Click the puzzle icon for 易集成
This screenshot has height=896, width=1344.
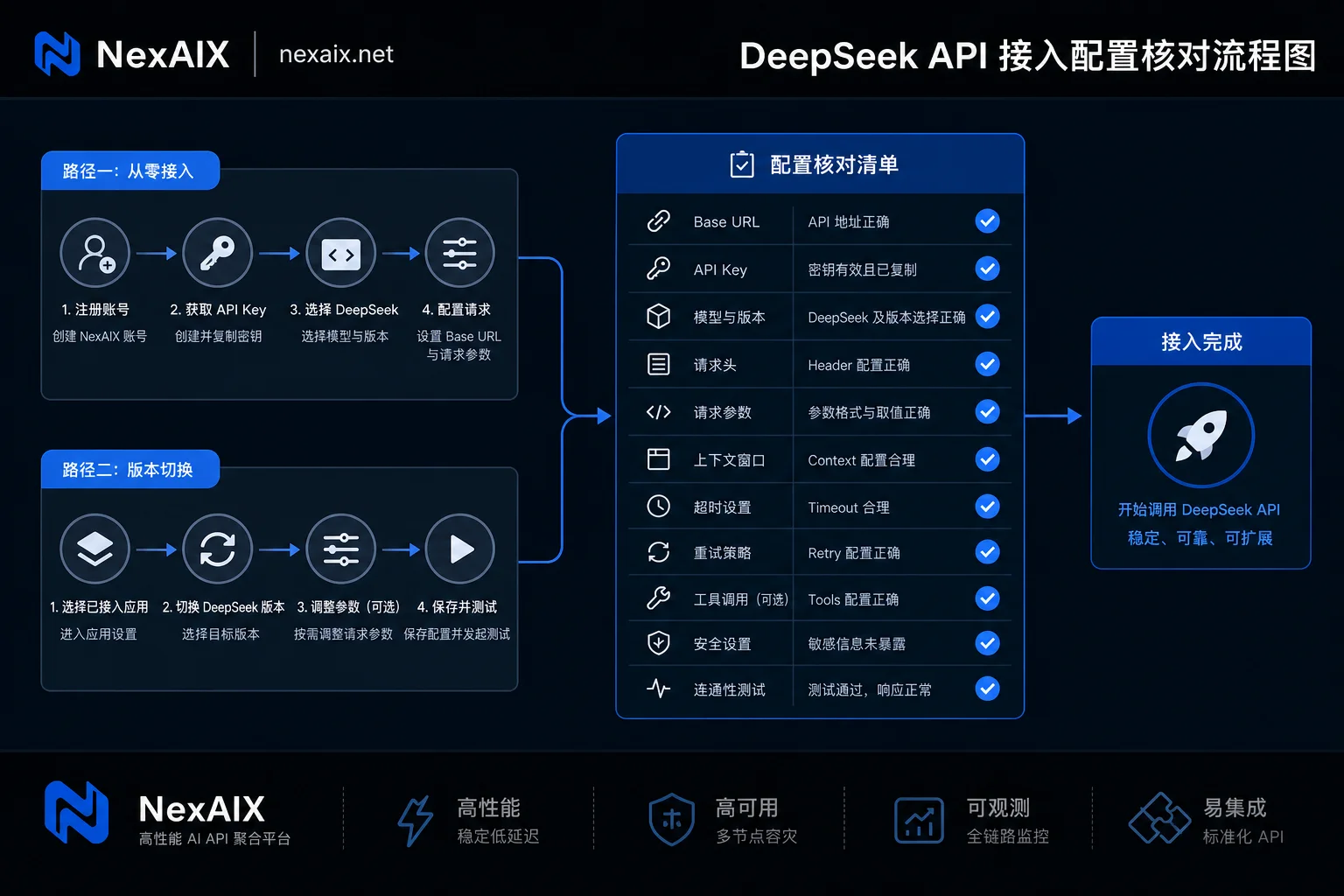pos(1159,819)
